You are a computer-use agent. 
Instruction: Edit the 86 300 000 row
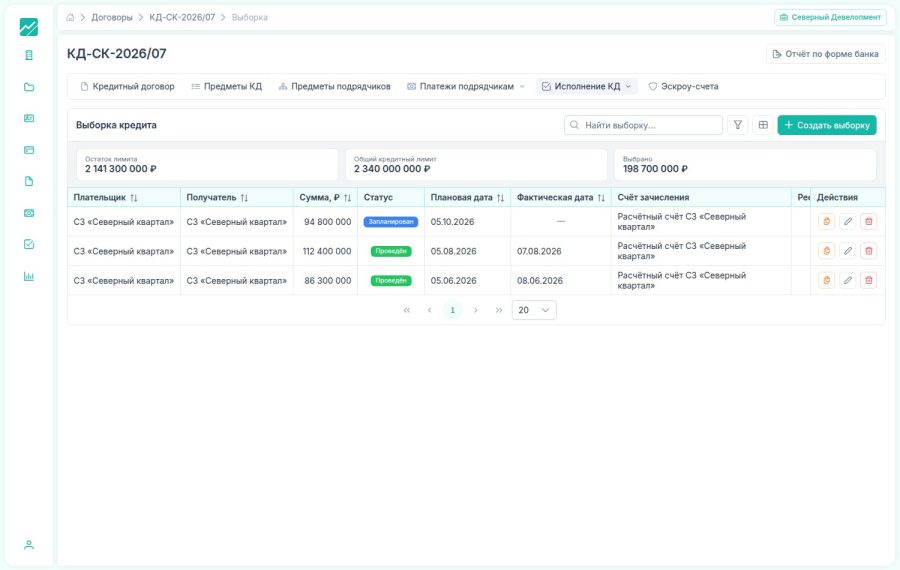click(x=847, y=280)
